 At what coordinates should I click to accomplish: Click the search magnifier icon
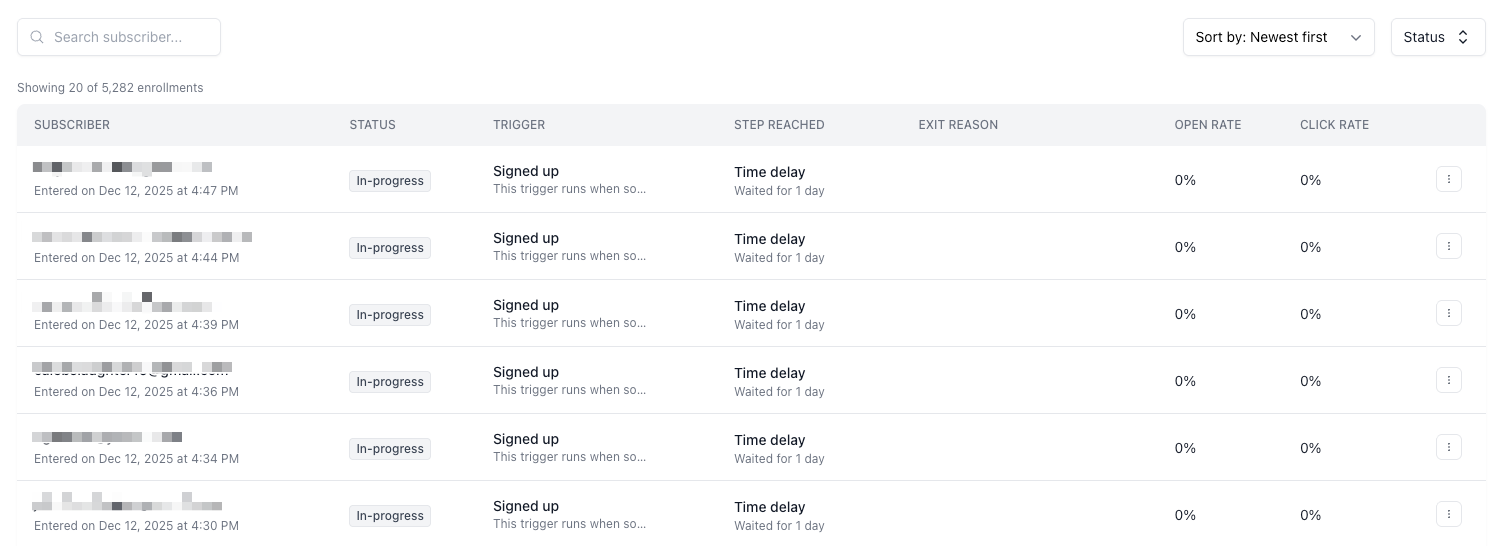pos(37,37)
